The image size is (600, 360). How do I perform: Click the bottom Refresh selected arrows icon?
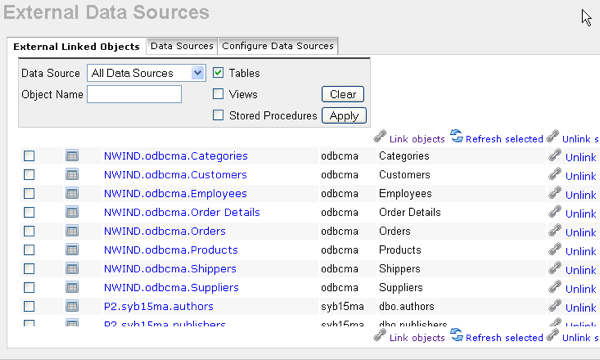[457, 335]
